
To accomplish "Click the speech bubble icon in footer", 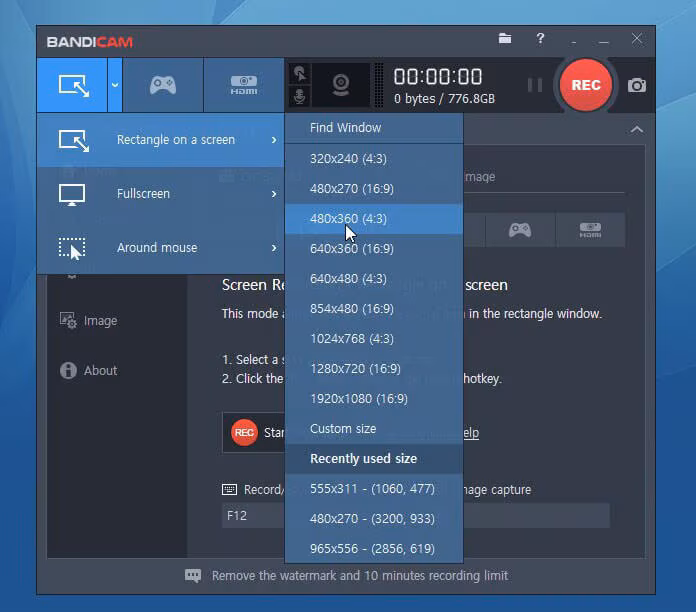I will click(193, 576).
